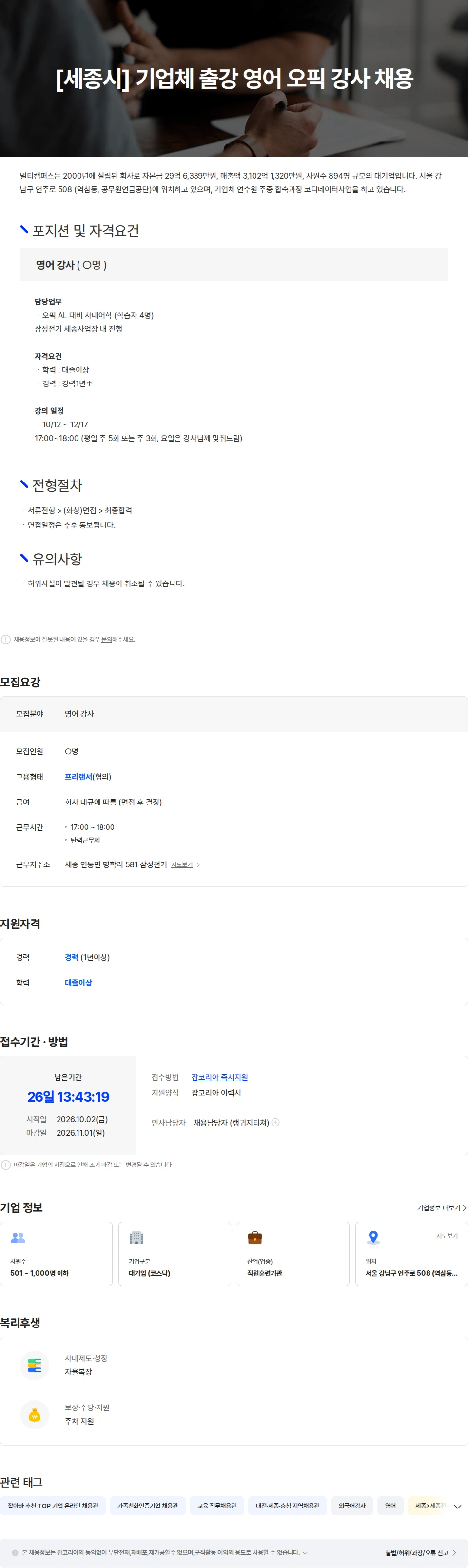
Task: Open 잡코리아 즉시지원 application link
Action: [x=220, y=1077]
